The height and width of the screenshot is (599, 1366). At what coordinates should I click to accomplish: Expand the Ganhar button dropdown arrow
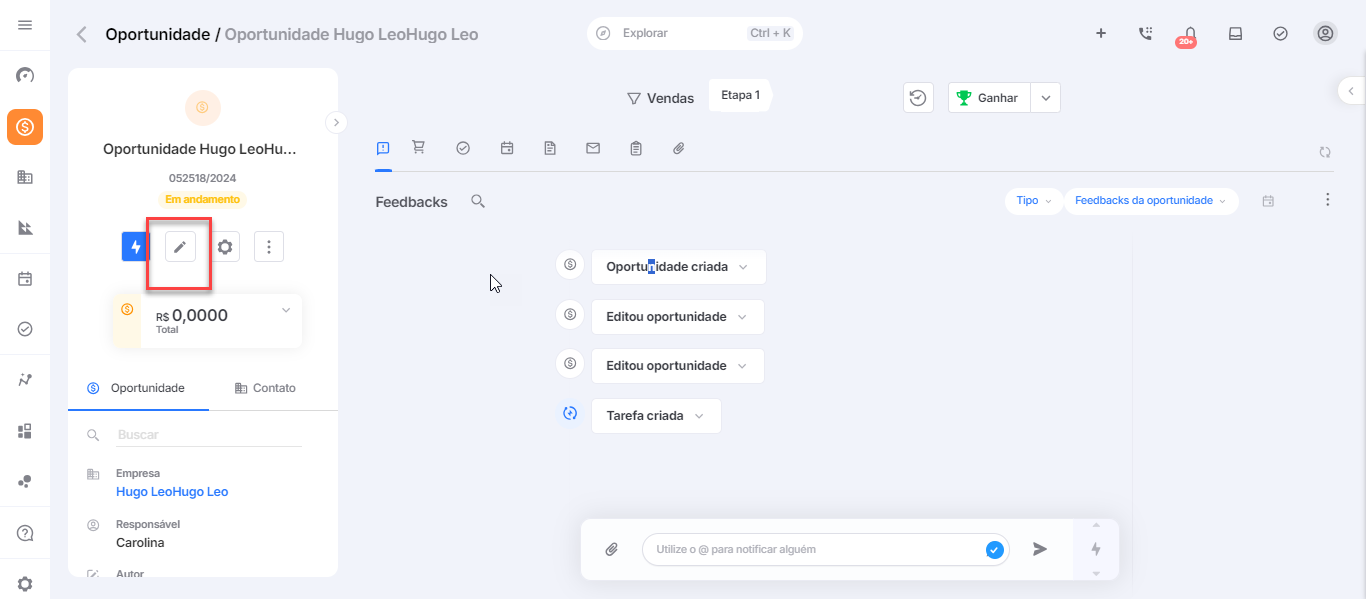pyautogui.click(x=1045, y=98)
